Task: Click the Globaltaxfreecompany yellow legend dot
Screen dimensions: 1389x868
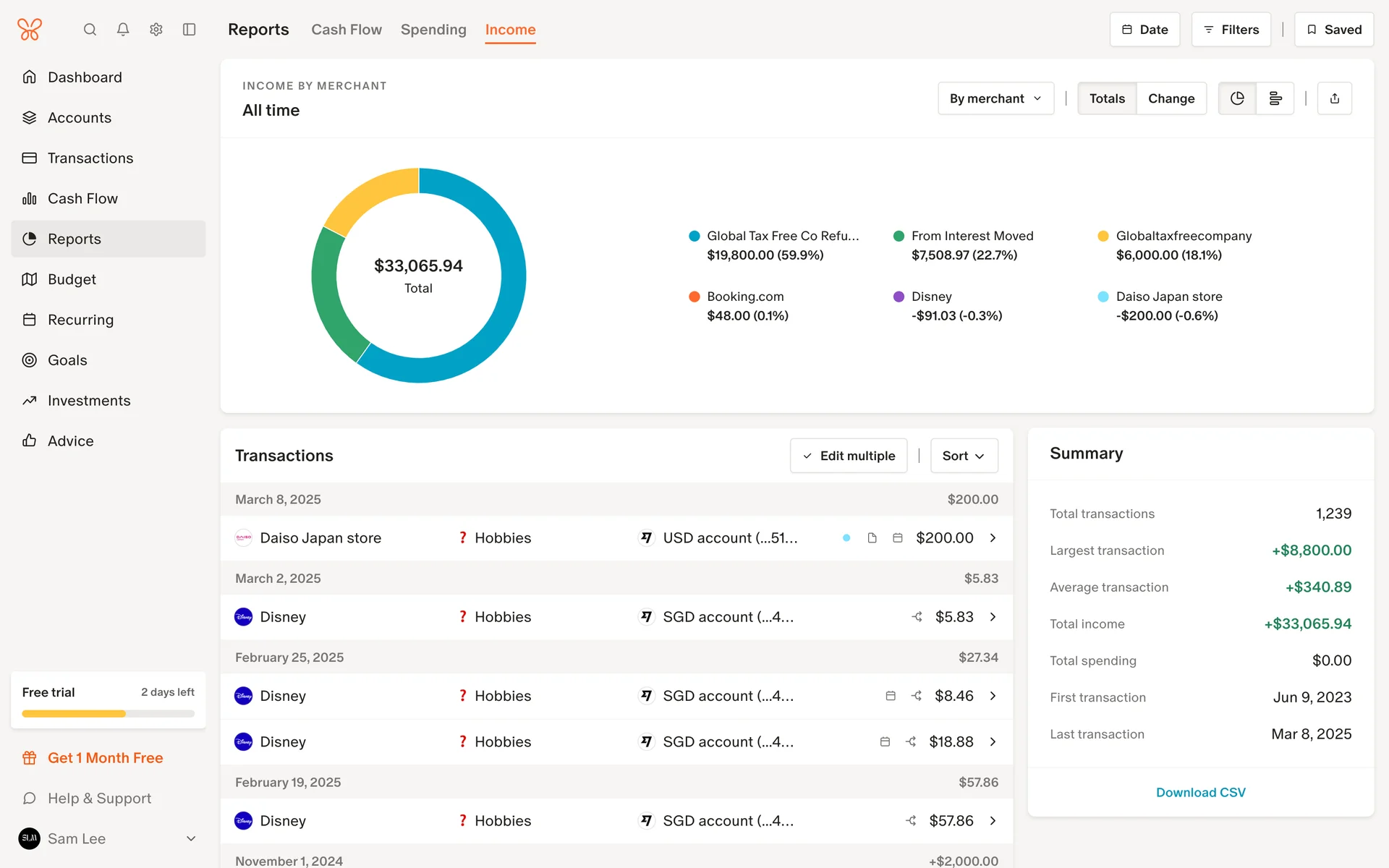Action: [1103, 236]
